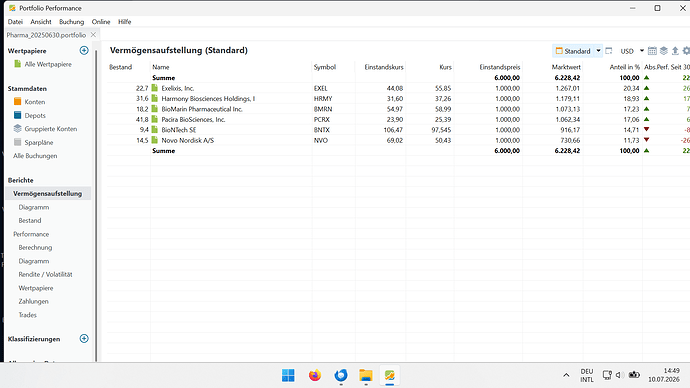Click the red down arrow in Novo Nordisk row
The height and width of the screenshot is (388, 690).
click(646, 140)
